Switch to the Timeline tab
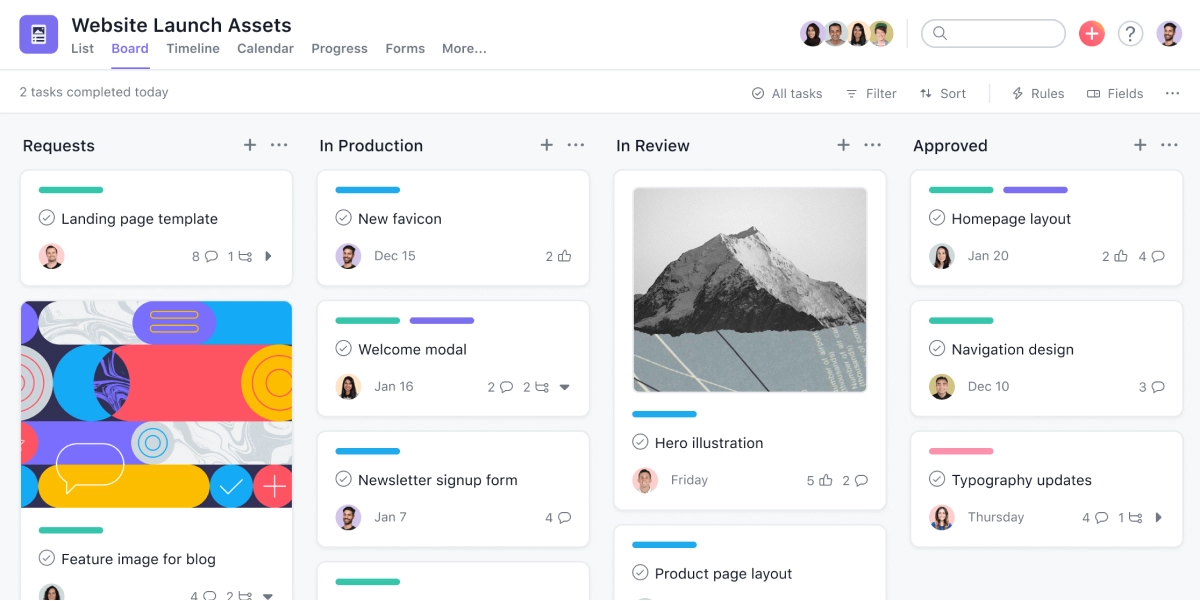Screen dimensions: 1200x601 pyautogui.click(x=192, y=48)
